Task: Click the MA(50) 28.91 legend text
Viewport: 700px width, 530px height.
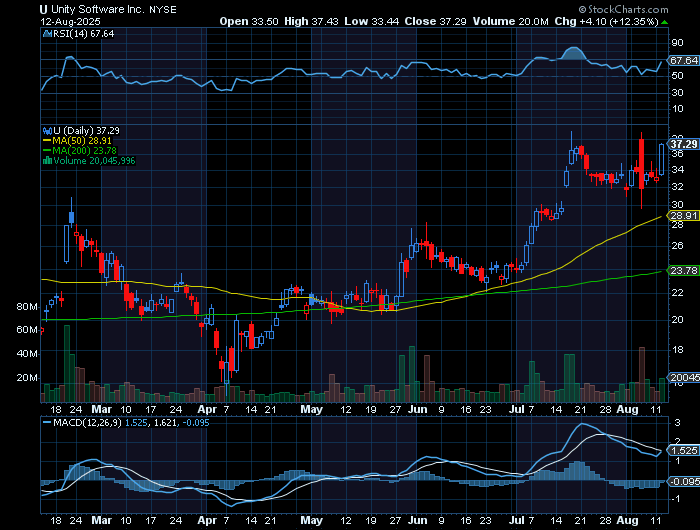Action: tap(82, 141)
